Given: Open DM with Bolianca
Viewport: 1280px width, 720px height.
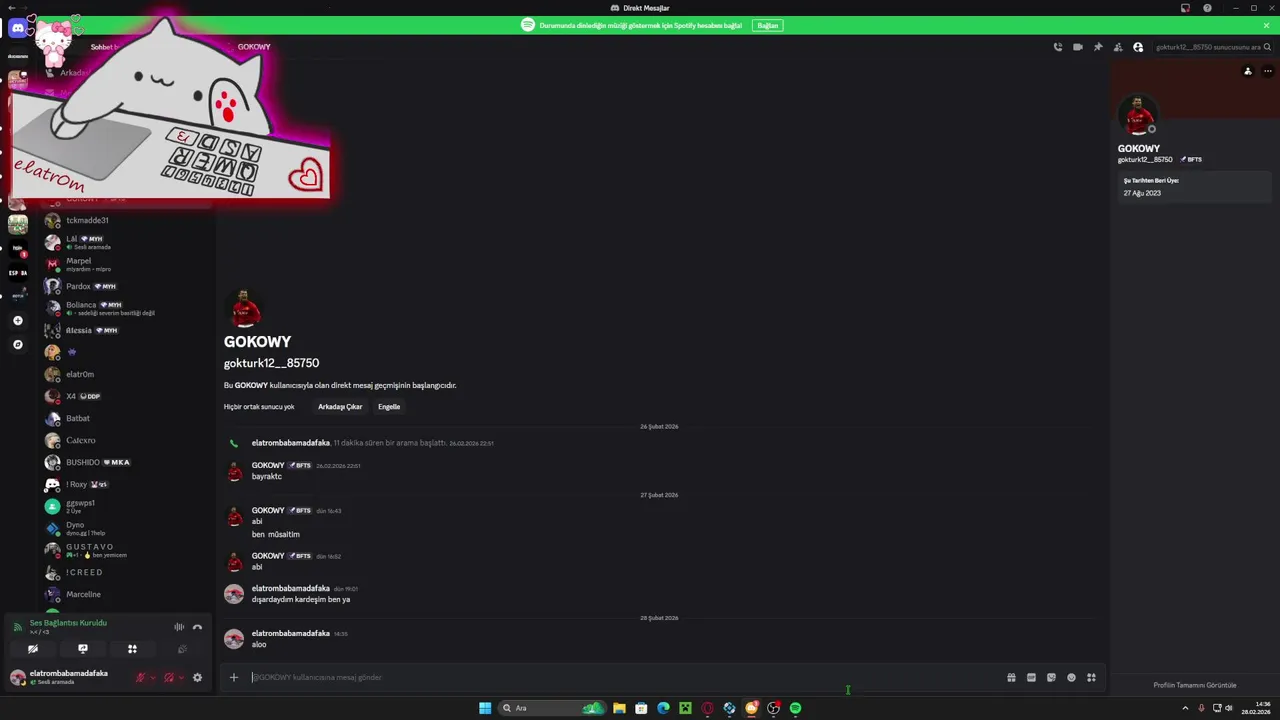Looking at the screenshot, I should point(128,308).
